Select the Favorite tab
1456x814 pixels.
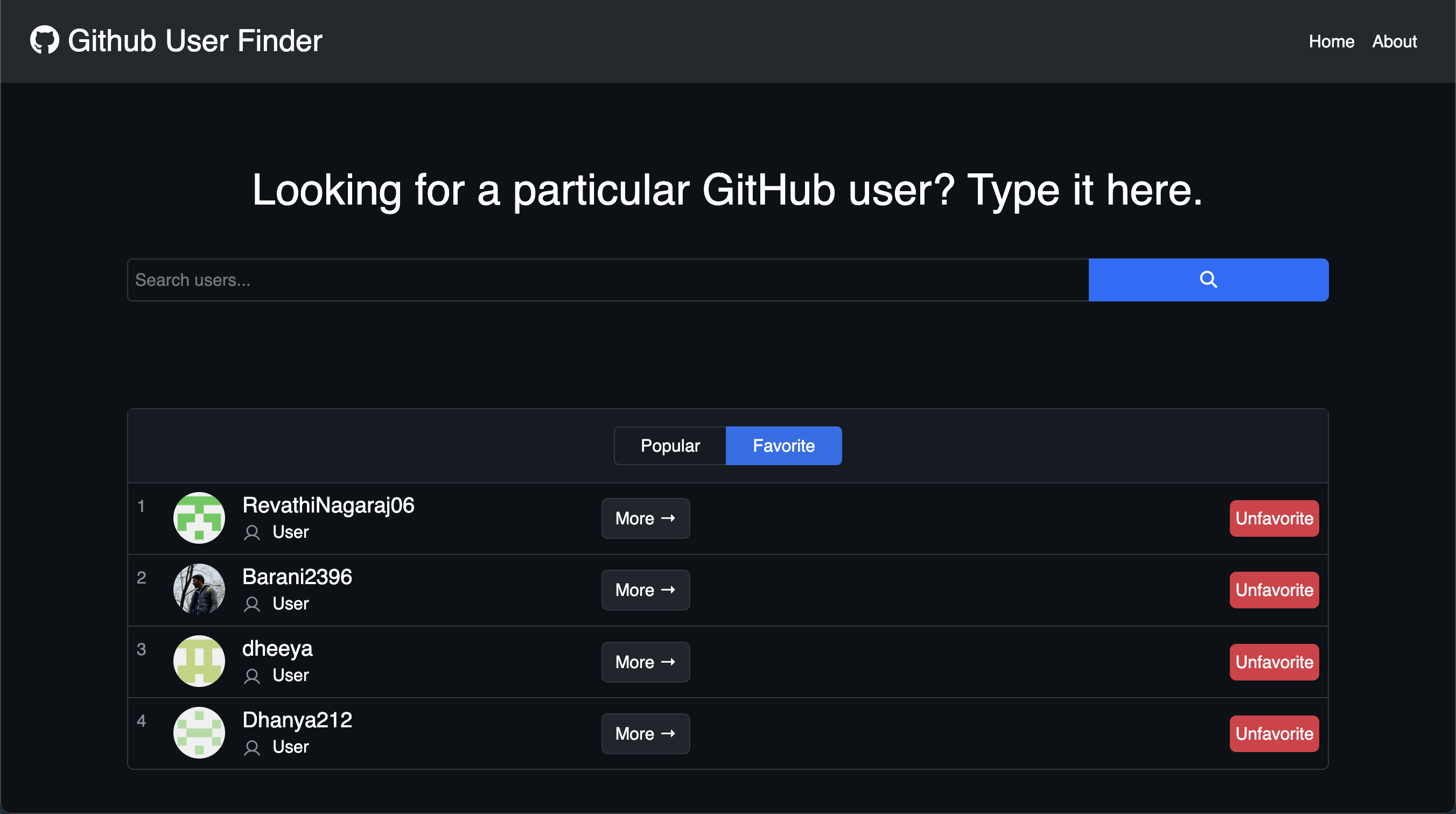pos(783,445)
